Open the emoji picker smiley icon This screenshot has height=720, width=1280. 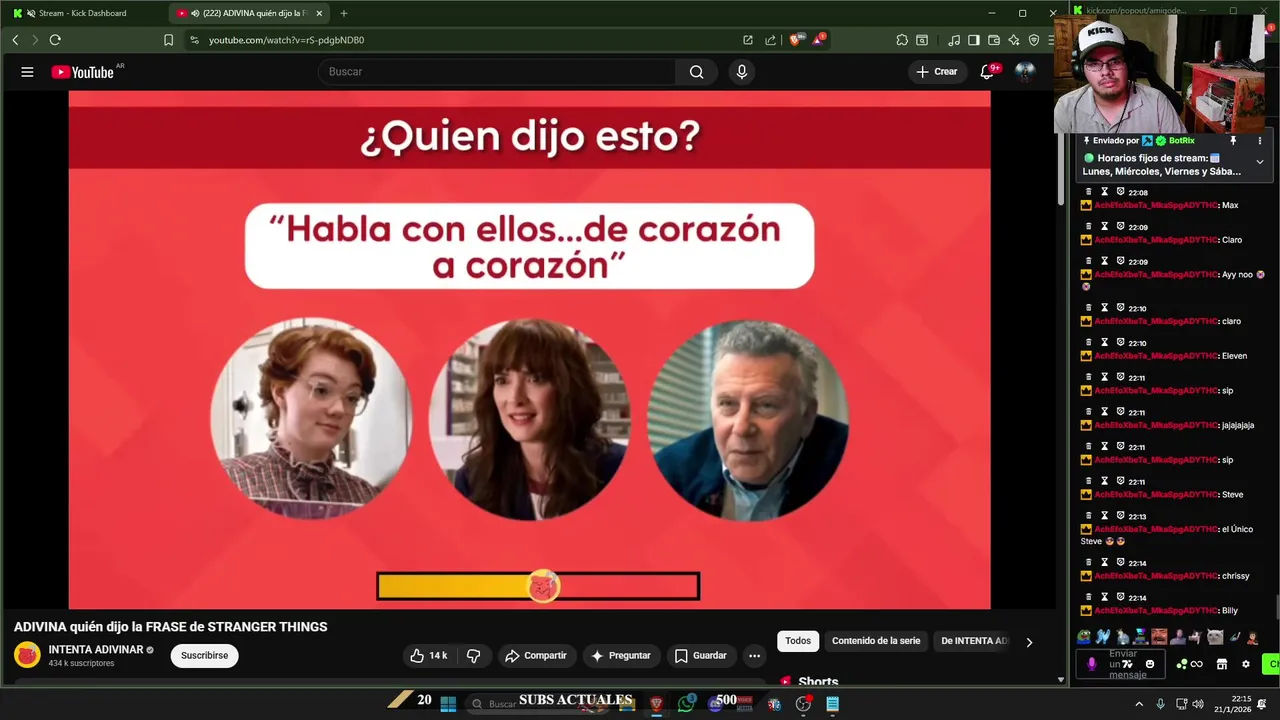[x=1150, y=664]
